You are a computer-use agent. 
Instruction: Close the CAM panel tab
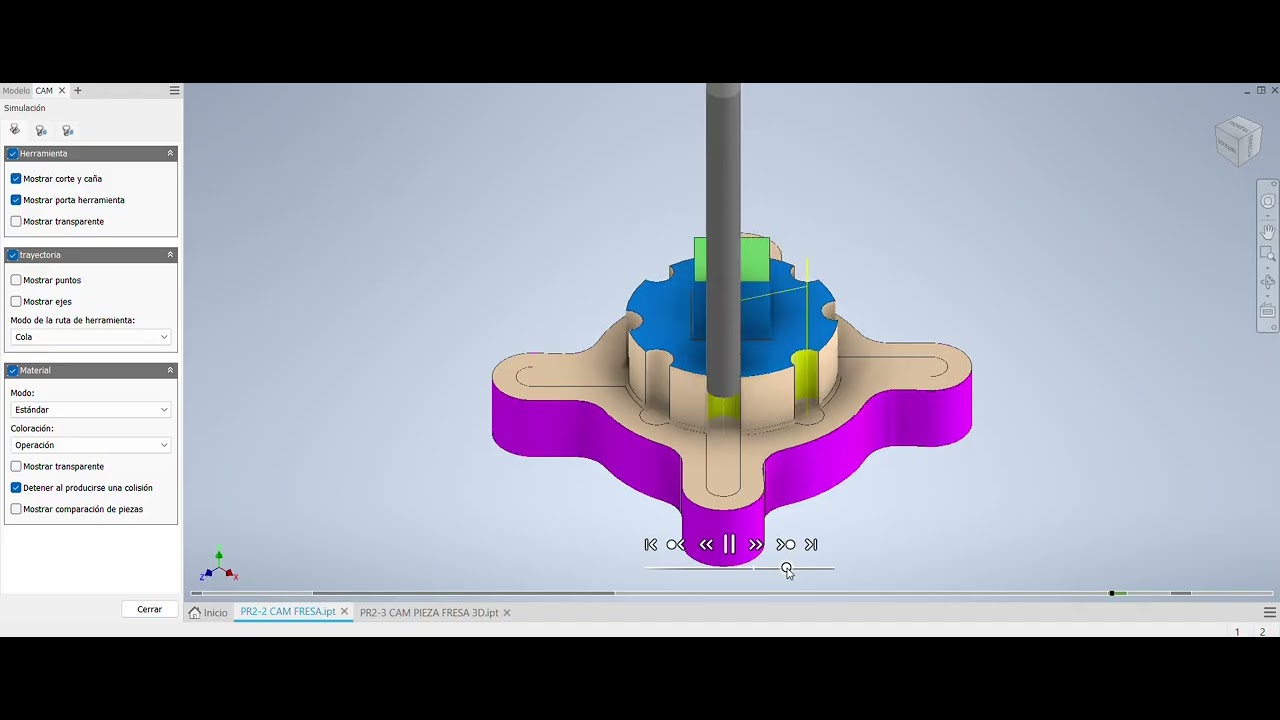click(x=62, y=90)
